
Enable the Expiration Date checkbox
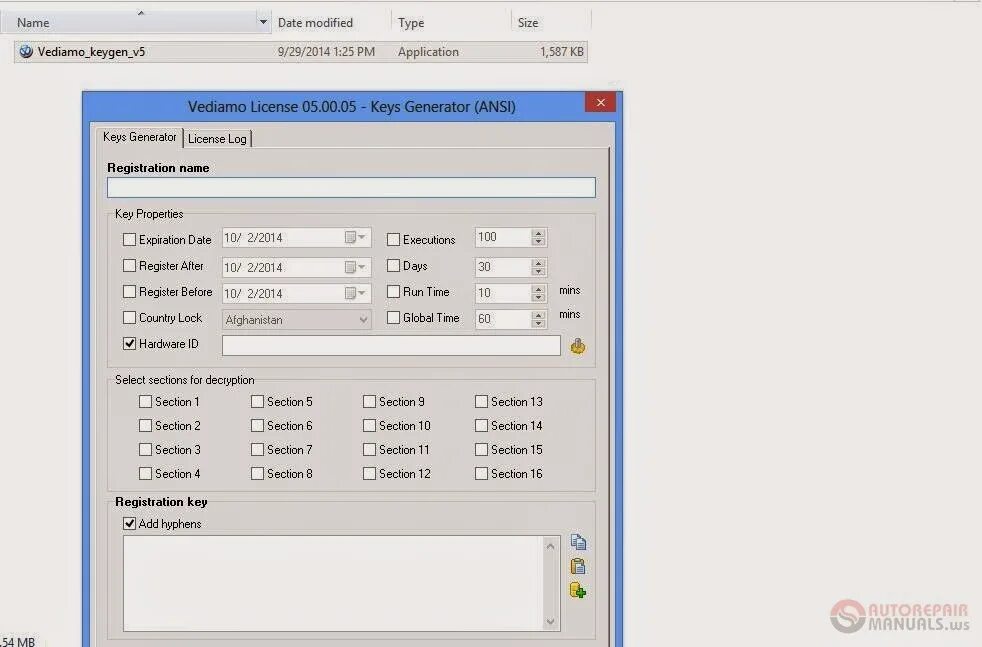[x=130, y=239]
